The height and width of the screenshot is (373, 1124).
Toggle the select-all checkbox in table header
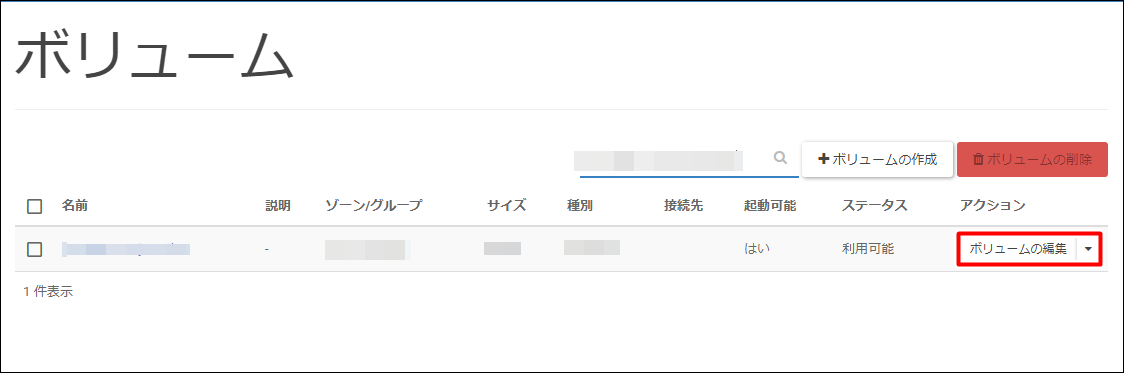(x=34, y=207)
